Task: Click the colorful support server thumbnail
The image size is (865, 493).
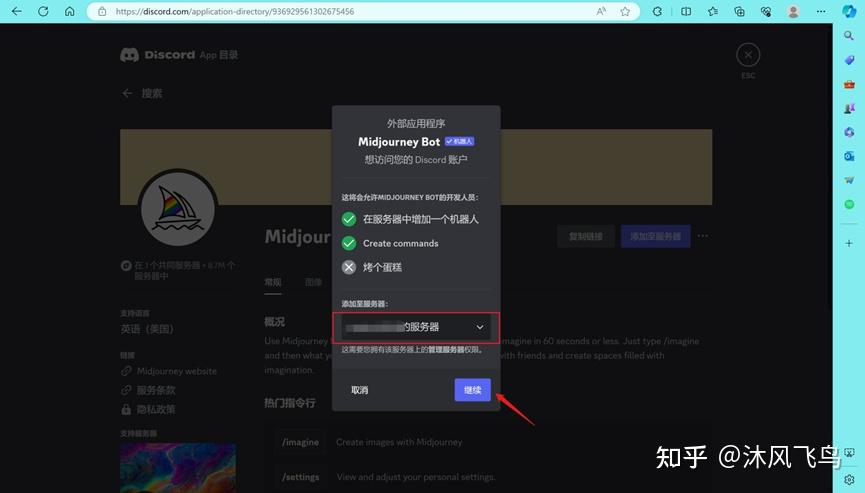Action: 178,468
